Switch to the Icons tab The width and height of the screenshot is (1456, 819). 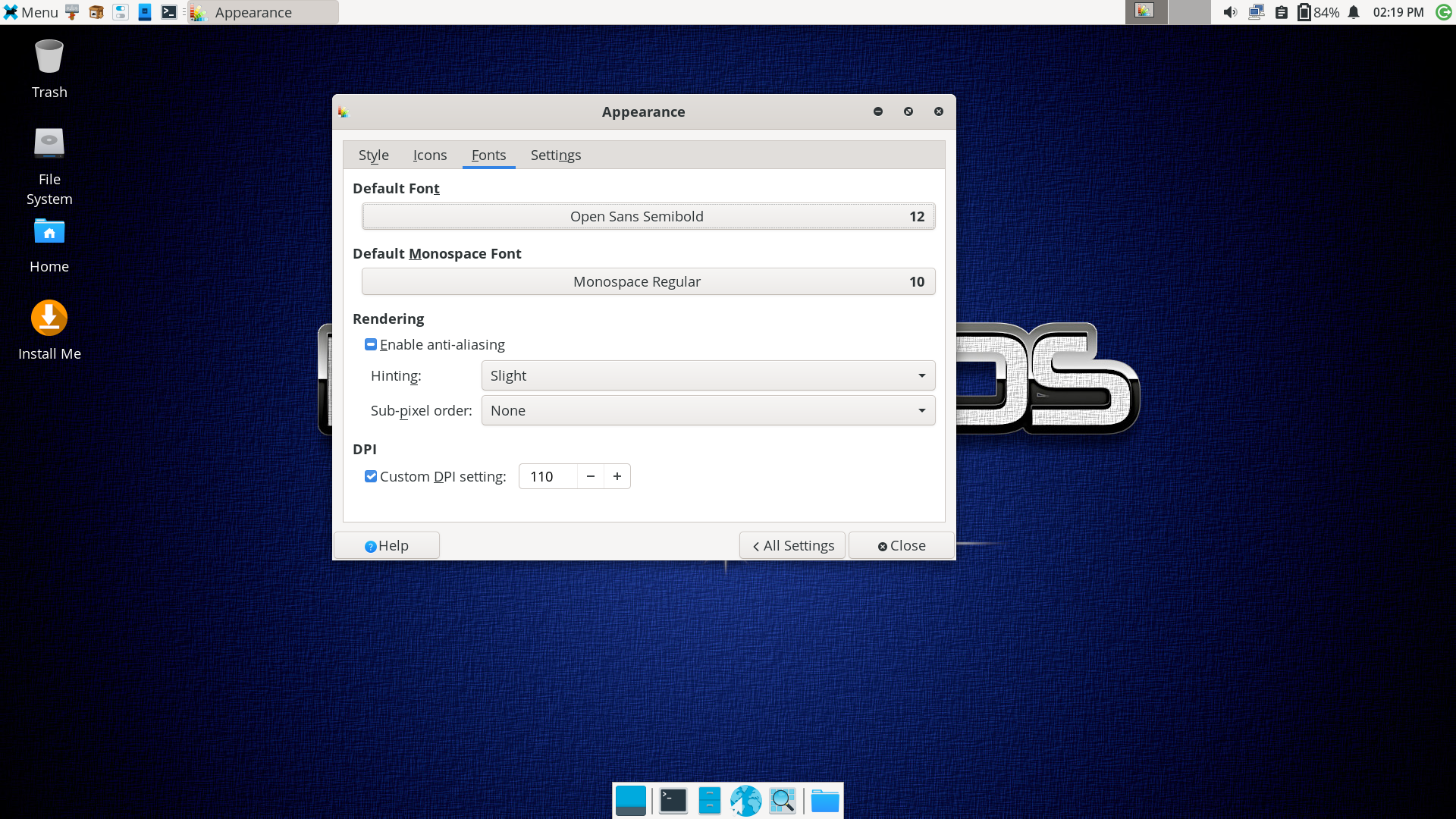pyautogui.click(x=430, y=155)
